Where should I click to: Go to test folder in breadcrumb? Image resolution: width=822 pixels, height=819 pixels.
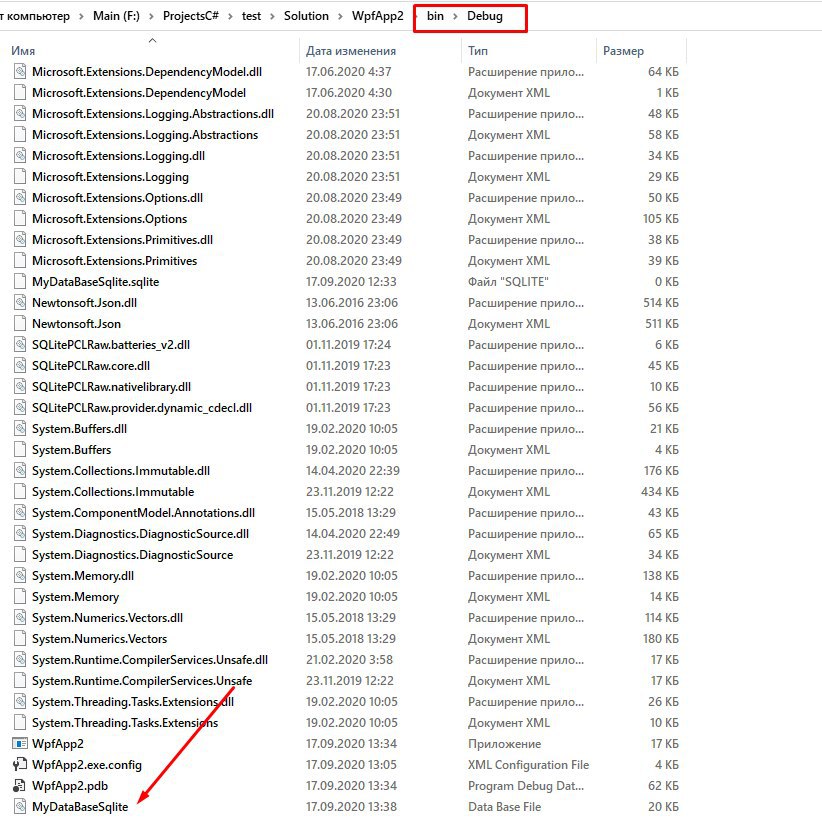click(x=251, y=16)
